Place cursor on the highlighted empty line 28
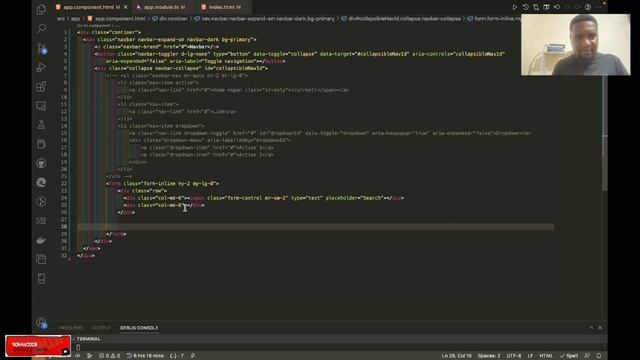 (x=316, y=227)
